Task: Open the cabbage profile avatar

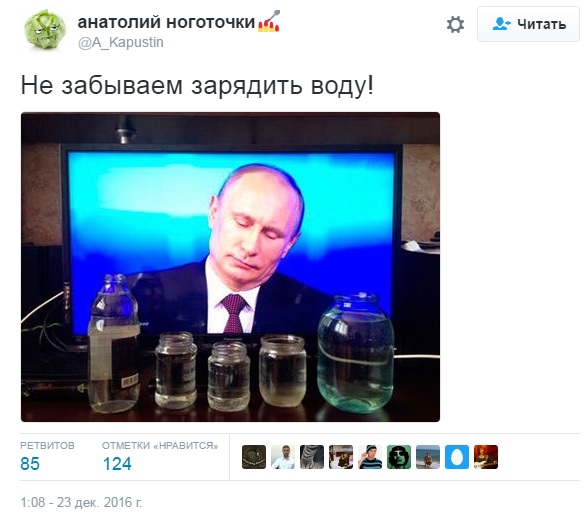Action: point(45,29)
